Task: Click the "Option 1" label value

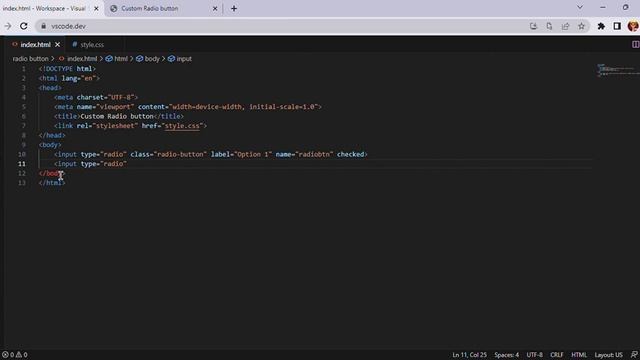Action: click(x=253, y=154)
